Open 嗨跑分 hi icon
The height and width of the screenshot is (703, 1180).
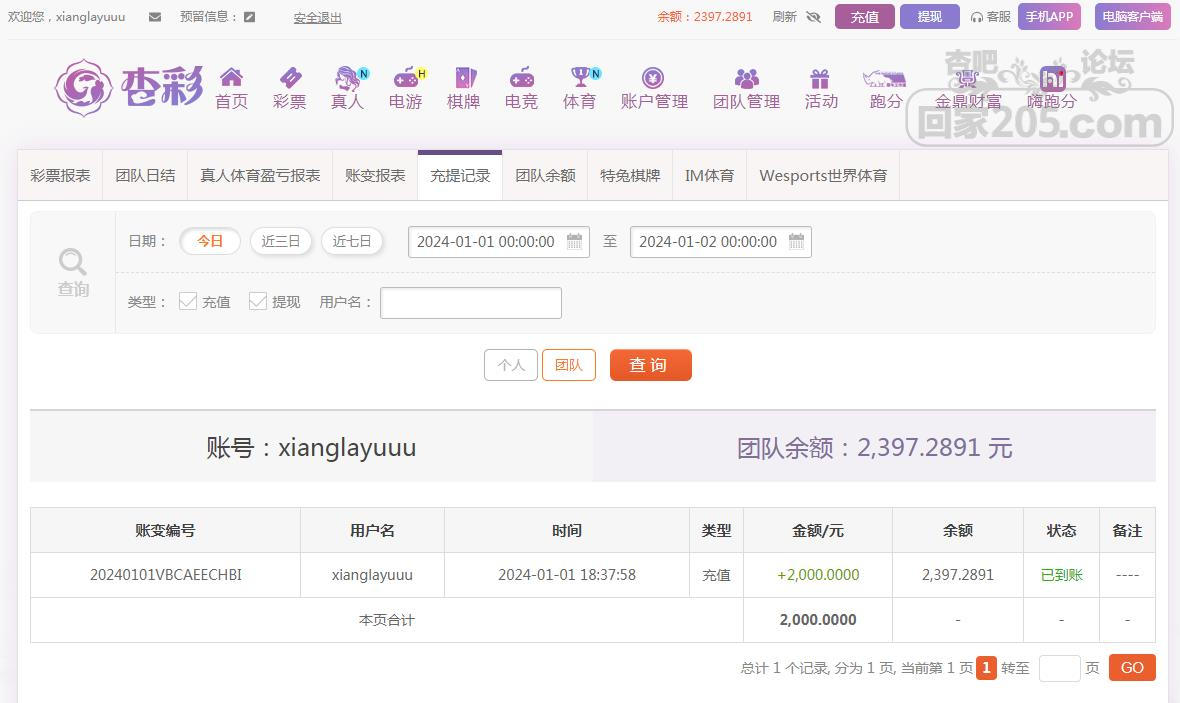1052,78
